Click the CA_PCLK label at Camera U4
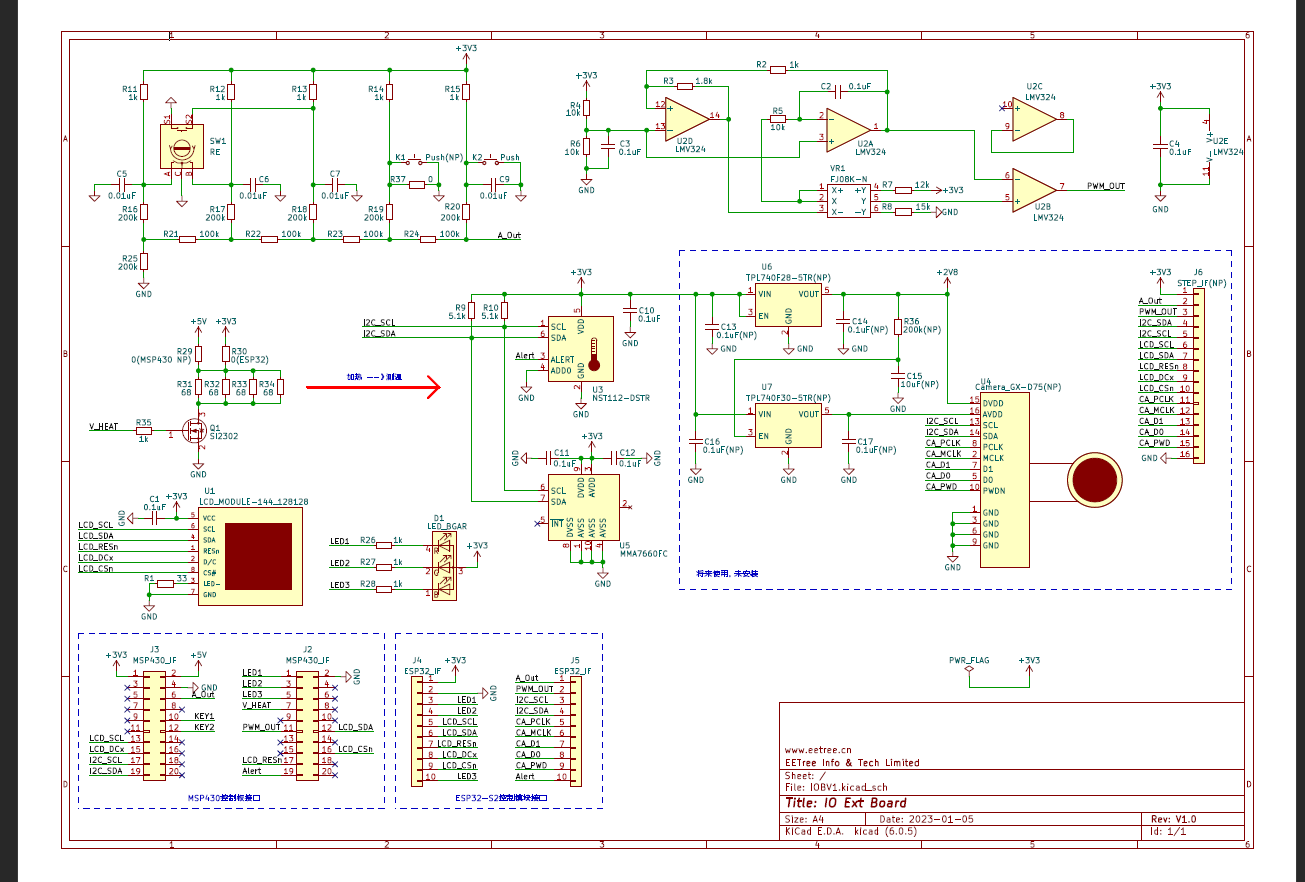This screenshot has width=1305, height=882. 942,442
